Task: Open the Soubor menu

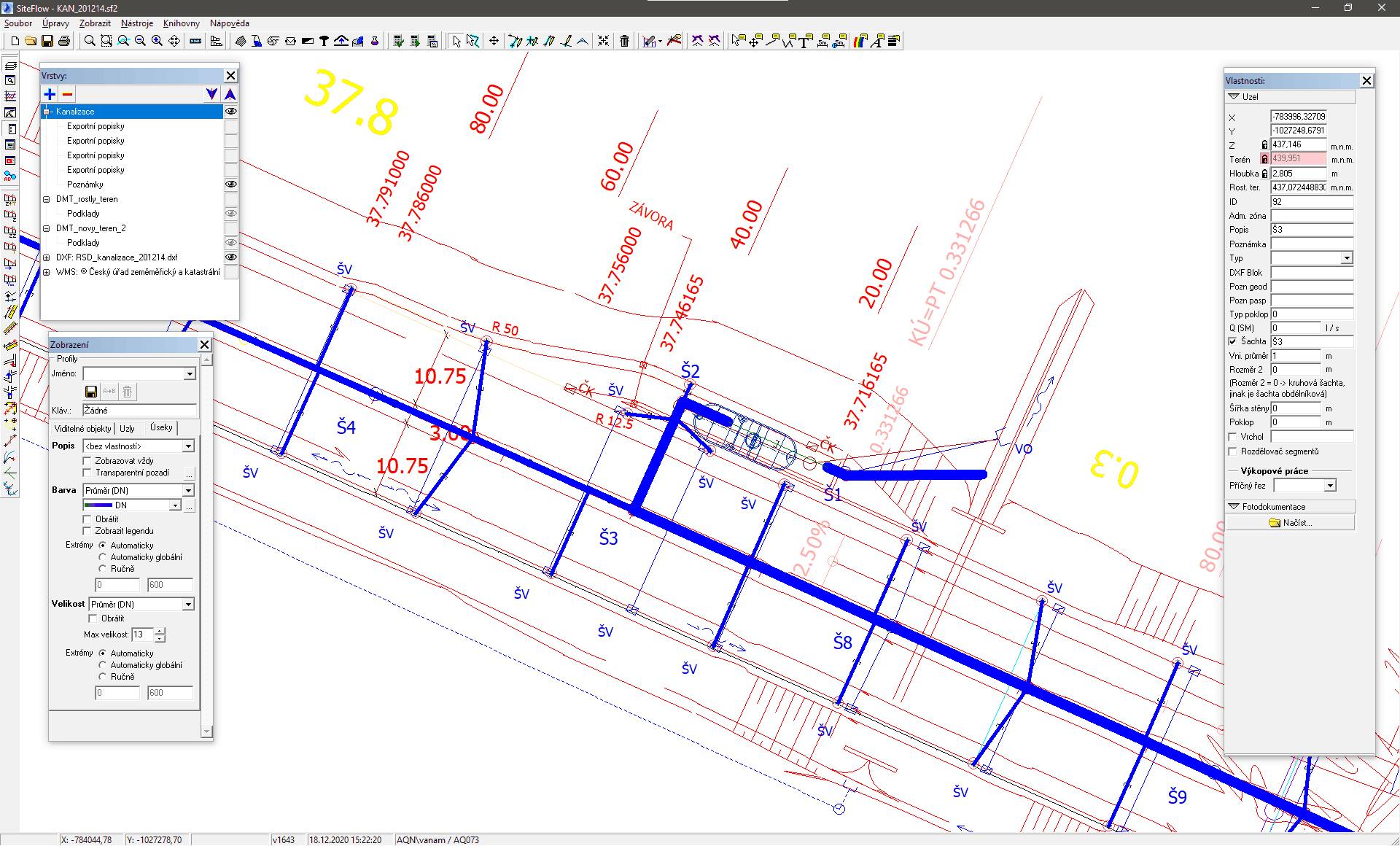Action: point(18,23)
